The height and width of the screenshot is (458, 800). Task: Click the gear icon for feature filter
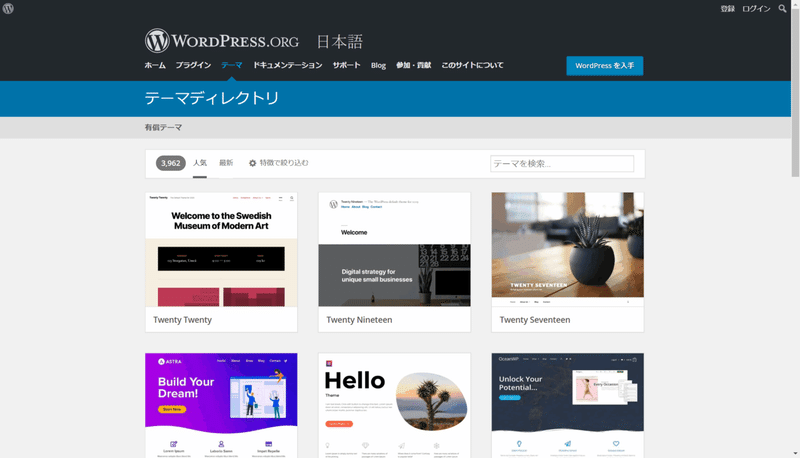[x=252, y=163]
